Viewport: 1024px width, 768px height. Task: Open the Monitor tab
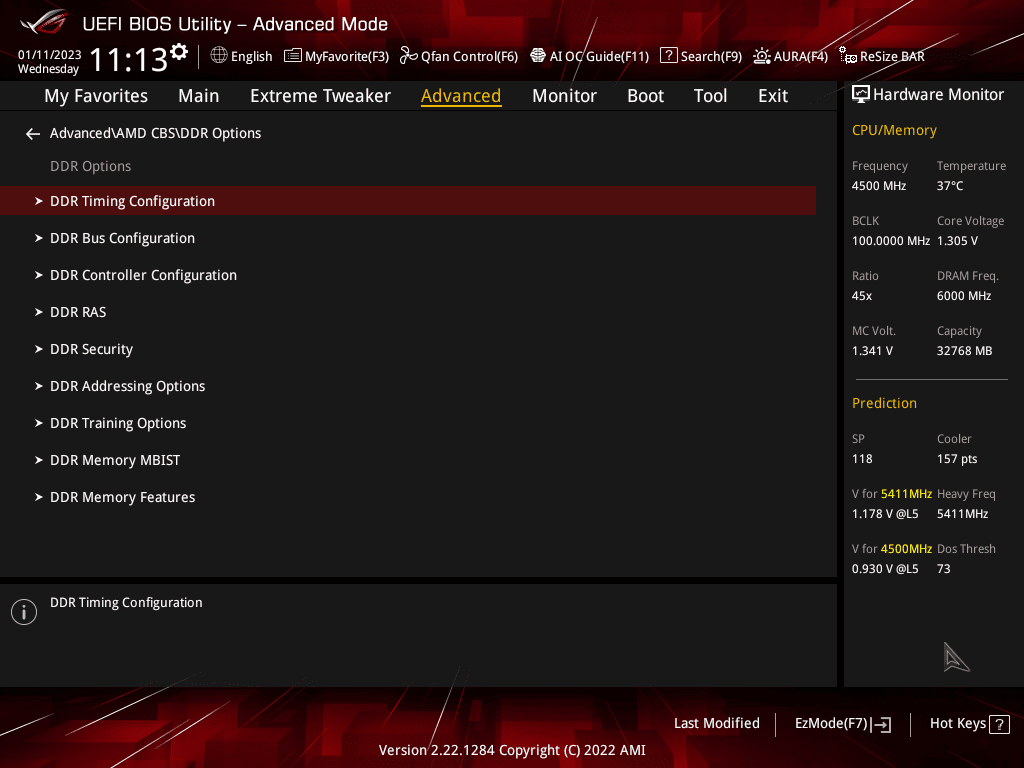(x=564, y=96)
